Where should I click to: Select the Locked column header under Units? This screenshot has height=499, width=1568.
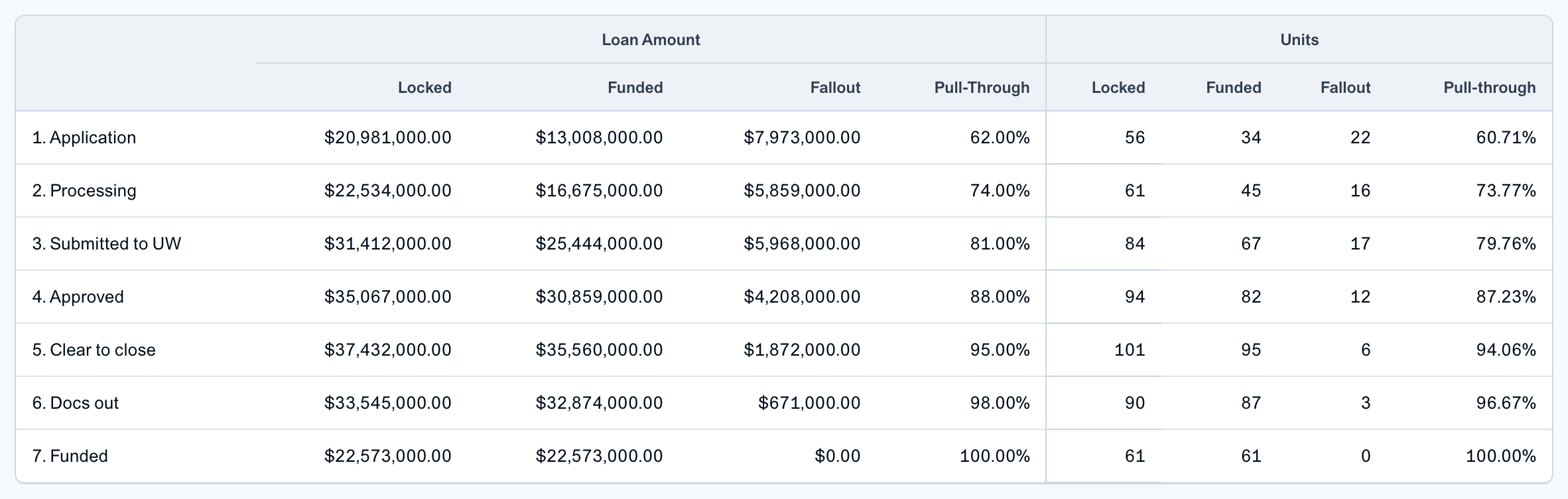tap(1118, 88)
